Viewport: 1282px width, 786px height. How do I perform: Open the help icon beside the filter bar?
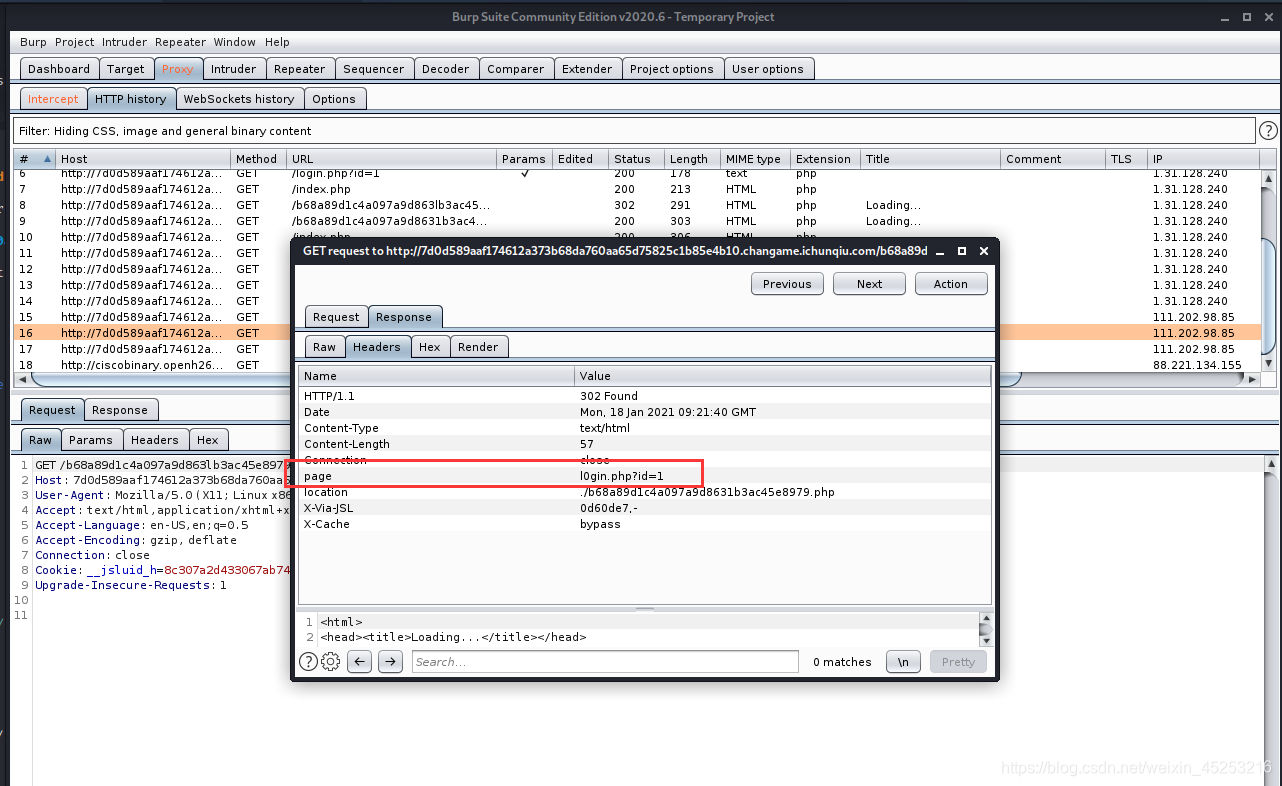pyautogui.click(x=1267, y=130)
